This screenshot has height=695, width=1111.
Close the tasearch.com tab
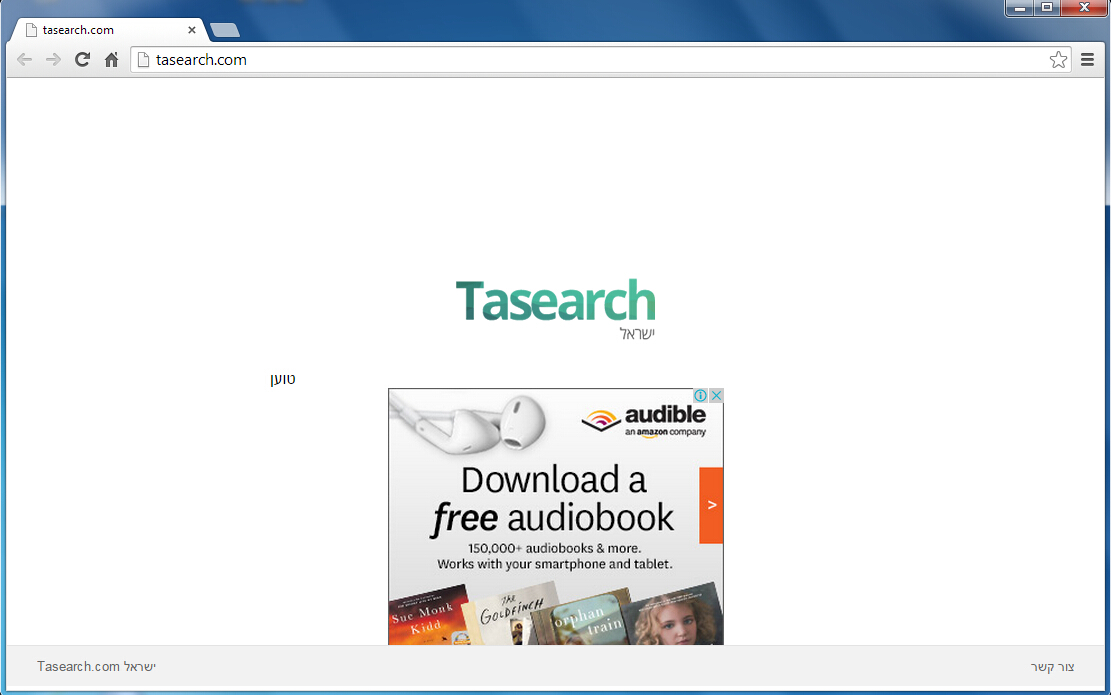pos(191,30)
